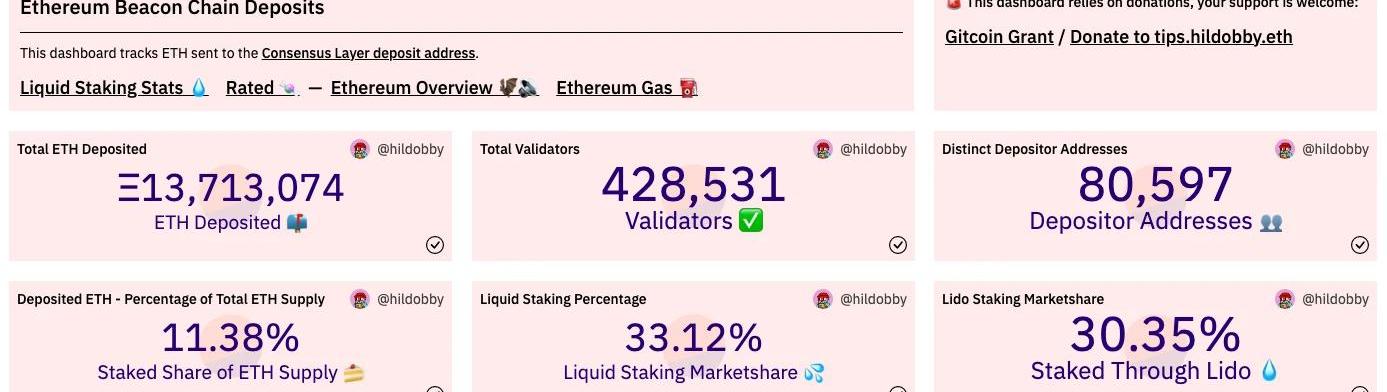Click checkmark icon on Total ETH Deposited card
1387x392 pixels.
(x=435, y=245)
